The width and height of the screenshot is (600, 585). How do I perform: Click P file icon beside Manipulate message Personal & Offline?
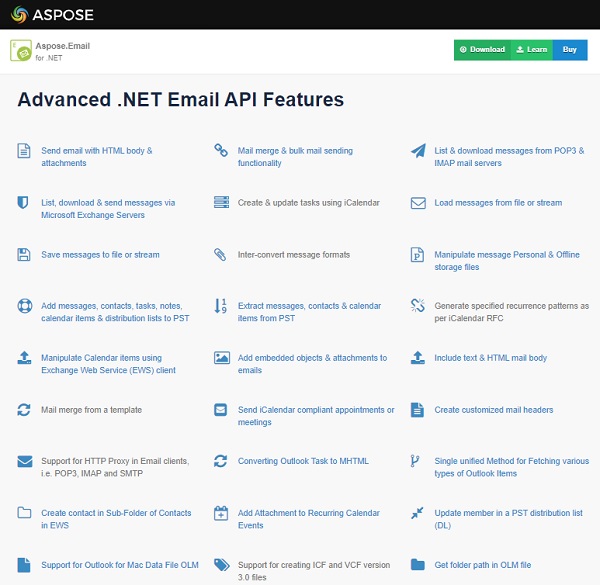(x=417, y=254)
